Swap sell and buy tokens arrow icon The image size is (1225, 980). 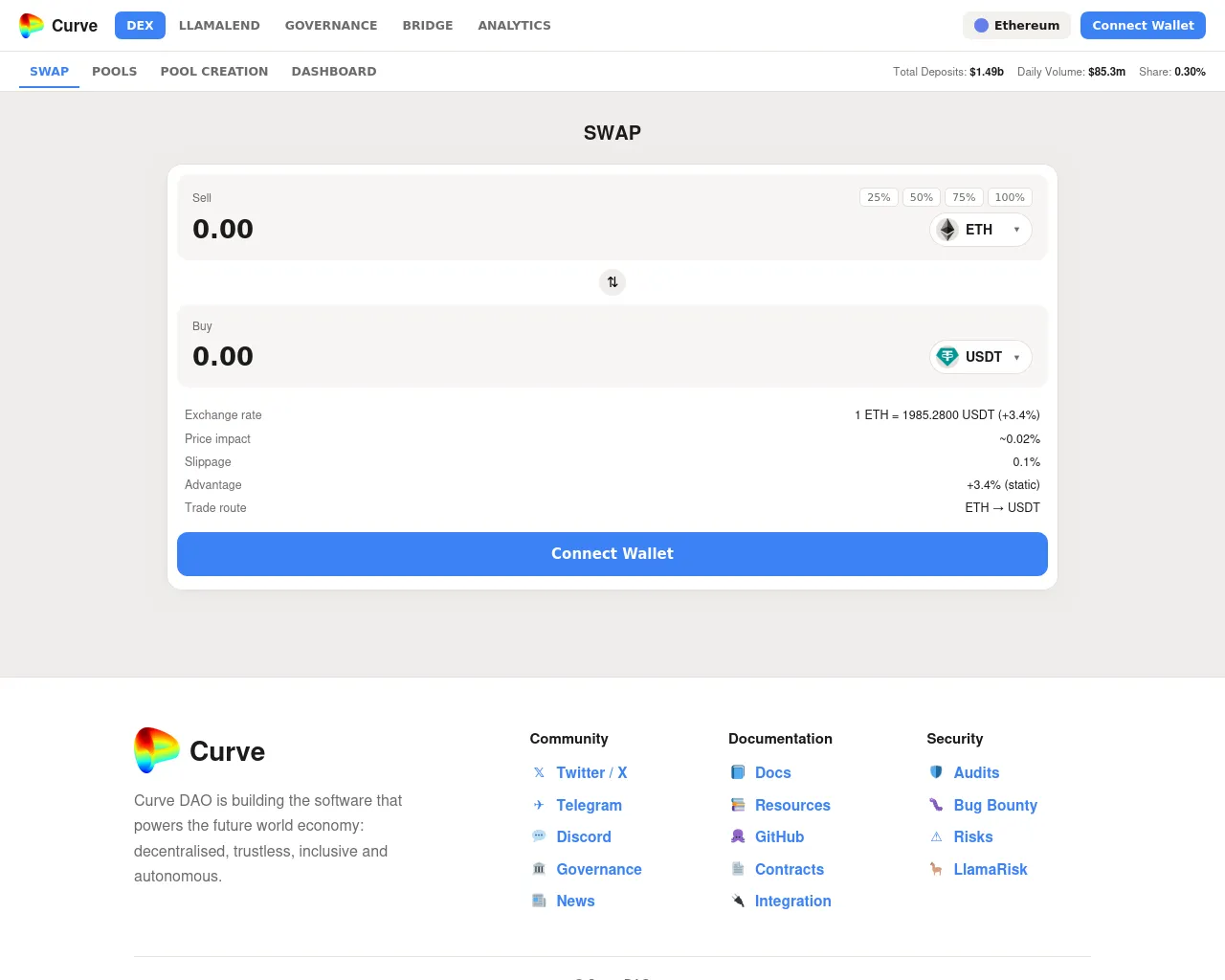click(612, 282)
